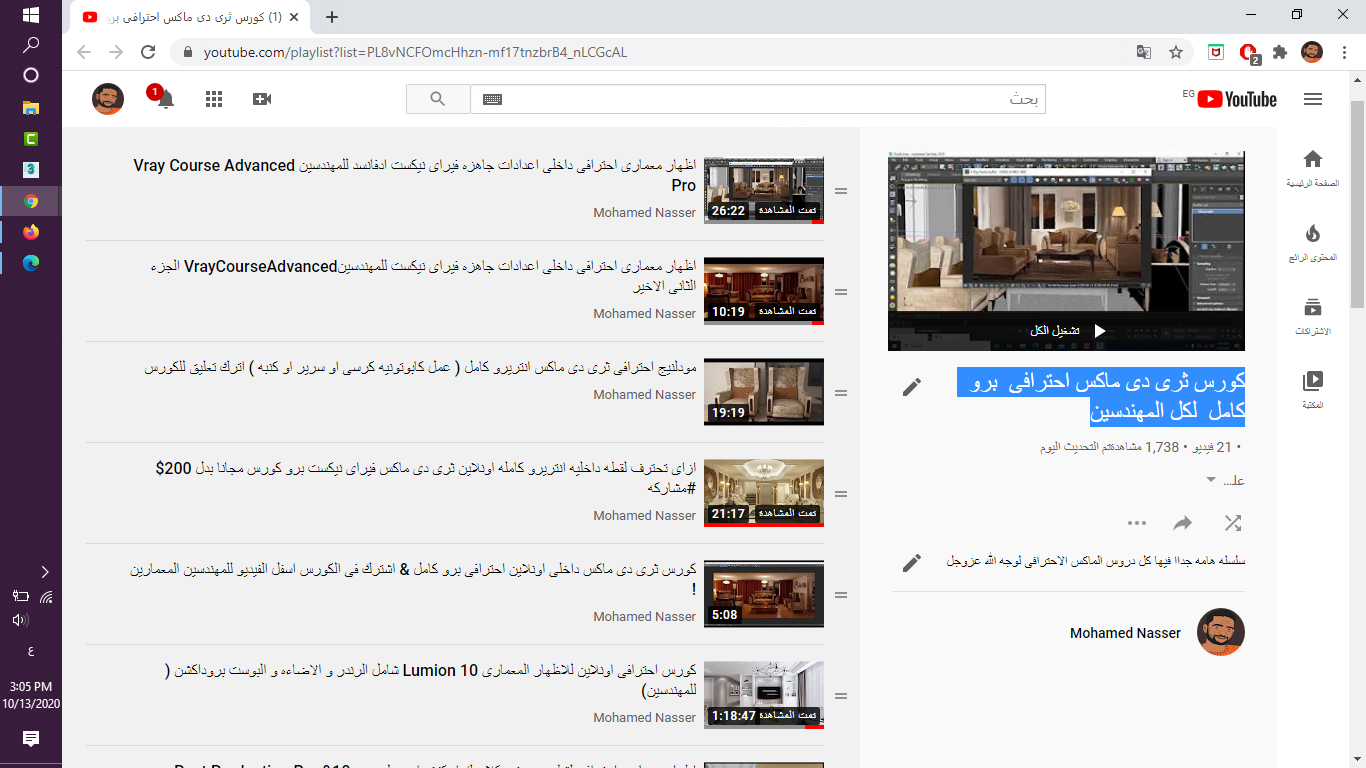Click the reorder handle of the 19:19 video
Image resolution: width=1366 pixels, height=768 pixels.
point(841,393)
